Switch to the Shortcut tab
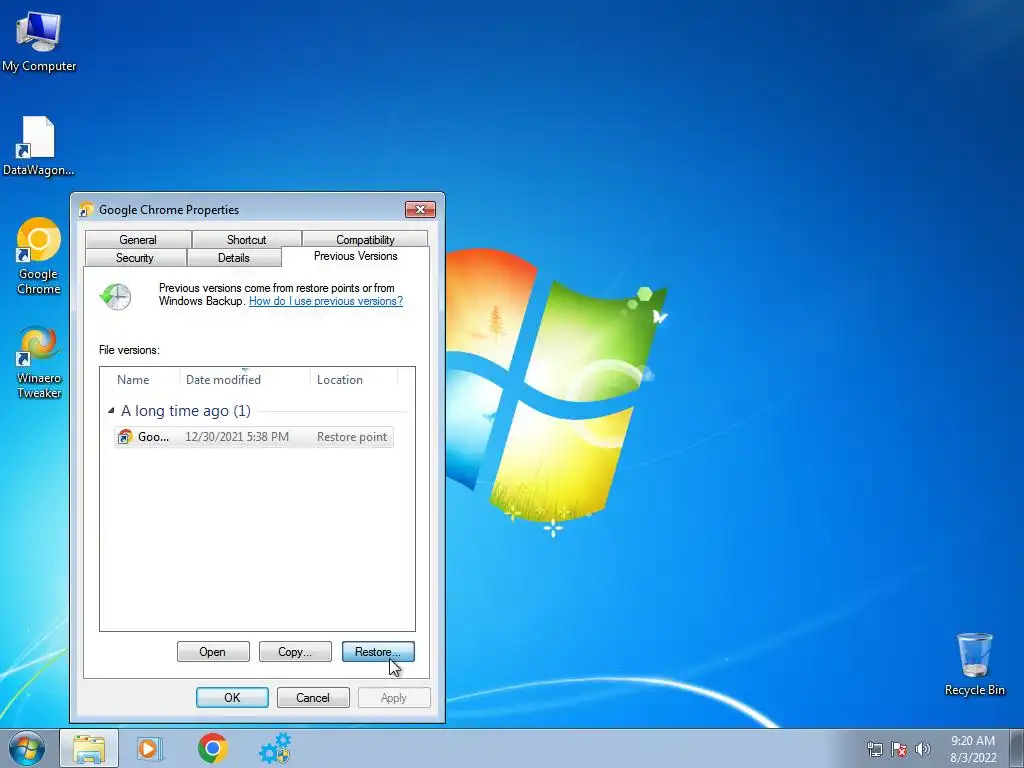1024x768 pixels. (x=246, y=240)
